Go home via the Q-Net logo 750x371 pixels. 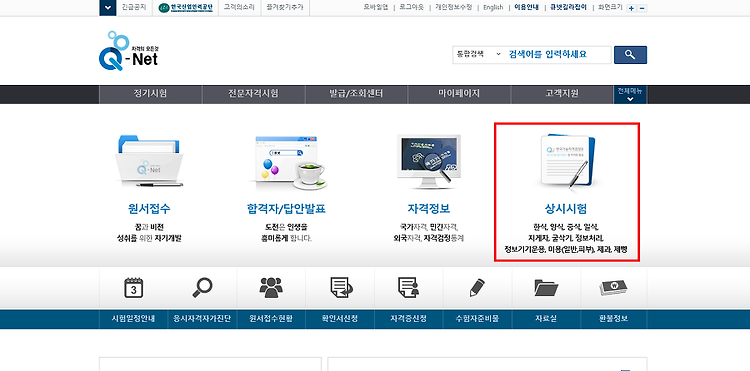click(128, 51)
